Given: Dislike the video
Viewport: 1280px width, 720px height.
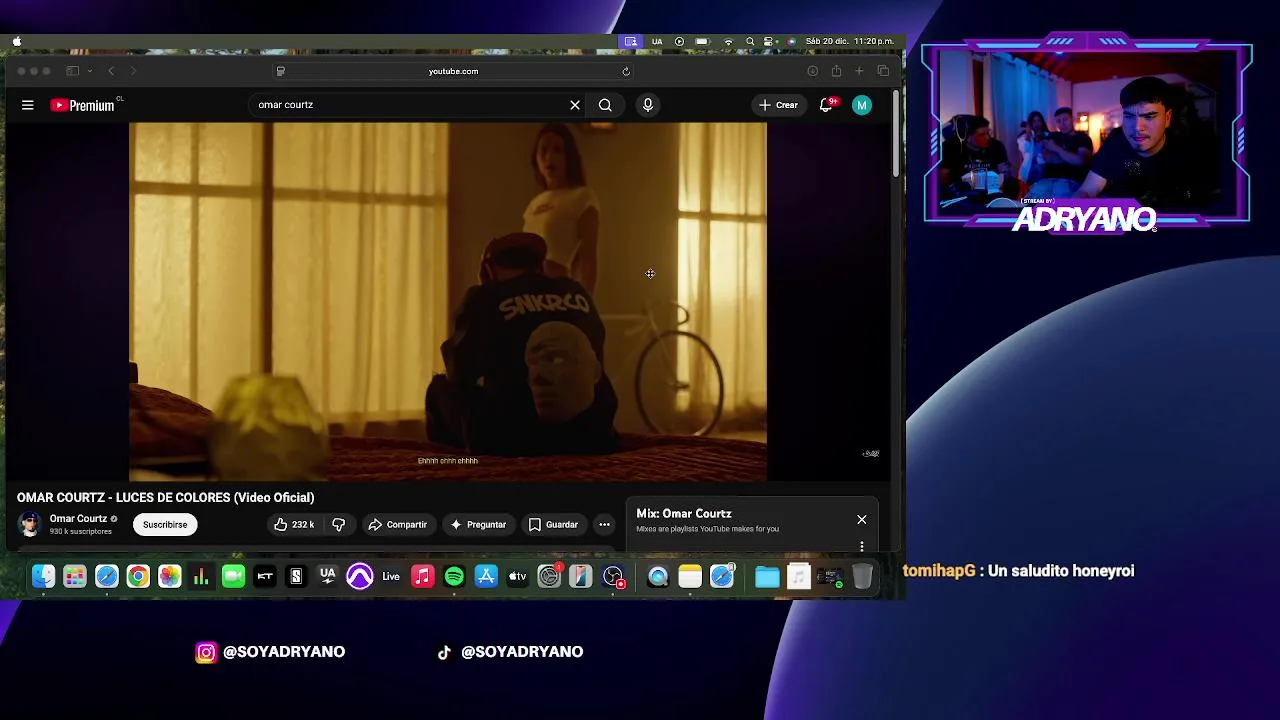Looking at the screenshot, I should coord(339,524).
